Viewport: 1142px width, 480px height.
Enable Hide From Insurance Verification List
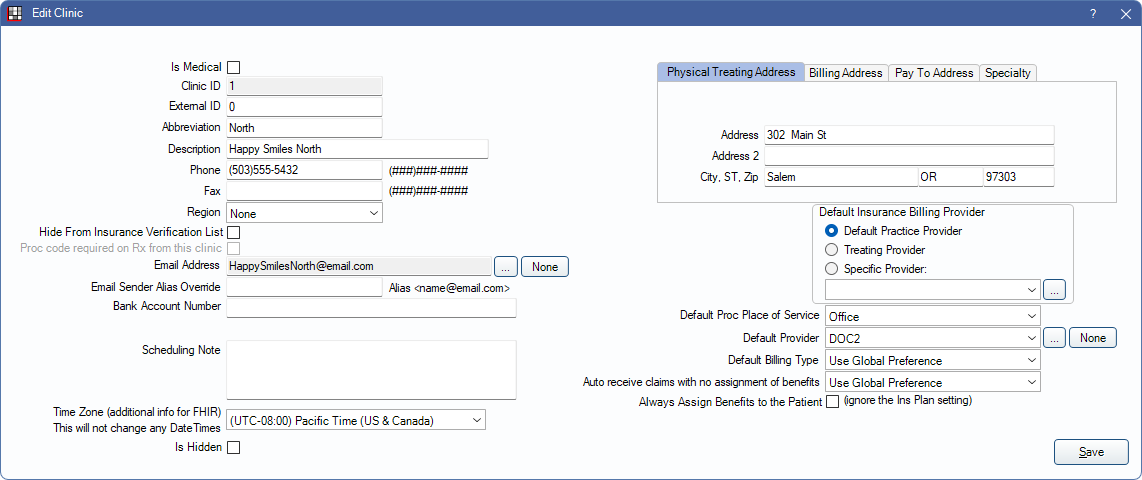click(234, 232)
